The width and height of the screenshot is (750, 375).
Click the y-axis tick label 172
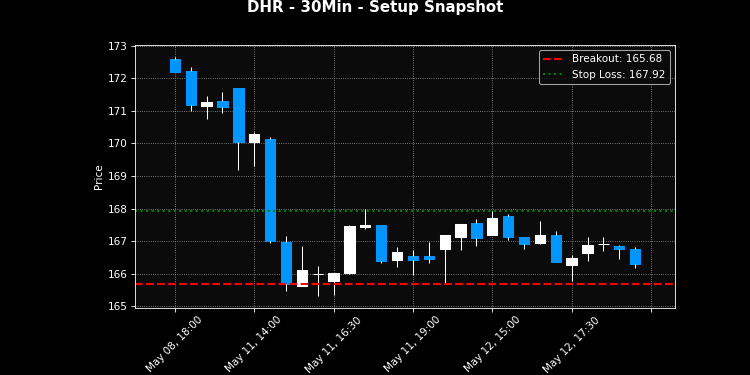(x=117, y=78)
